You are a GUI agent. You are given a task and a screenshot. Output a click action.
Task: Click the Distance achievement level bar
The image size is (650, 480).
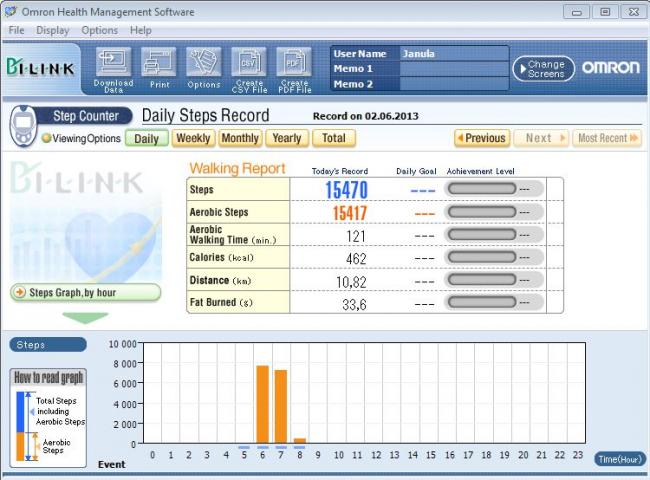482,279
